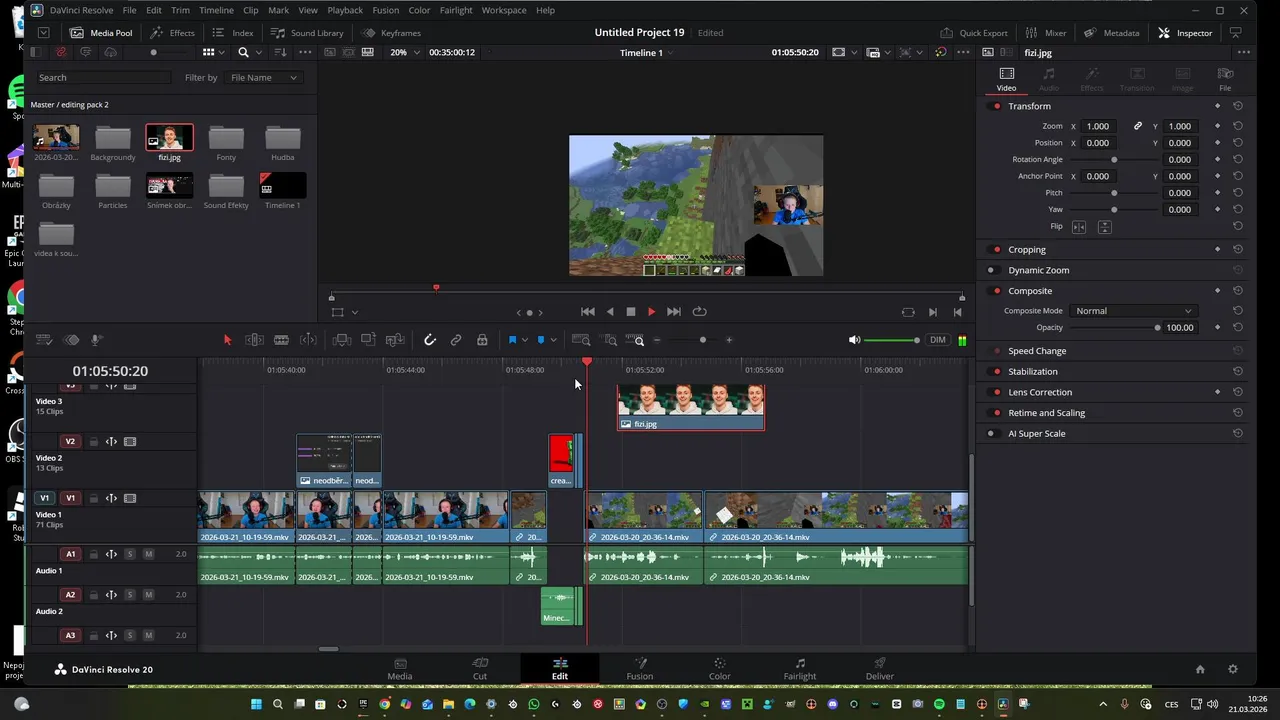Open the Fusion menu
This screenshot has height=720, width=1280.
point(385,10)
